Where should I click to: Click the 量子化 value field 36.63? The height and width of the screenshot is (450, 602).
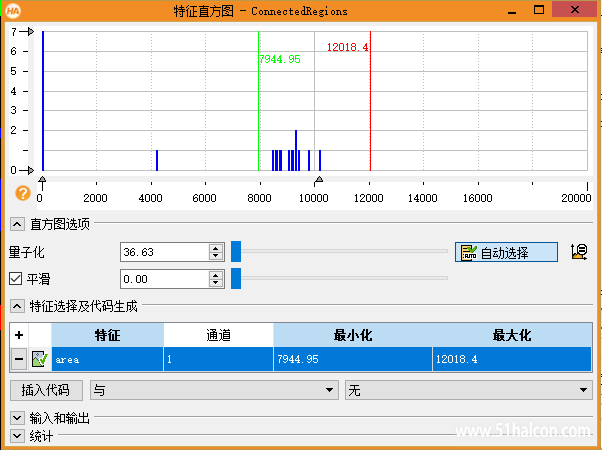(x=165, y=252)
